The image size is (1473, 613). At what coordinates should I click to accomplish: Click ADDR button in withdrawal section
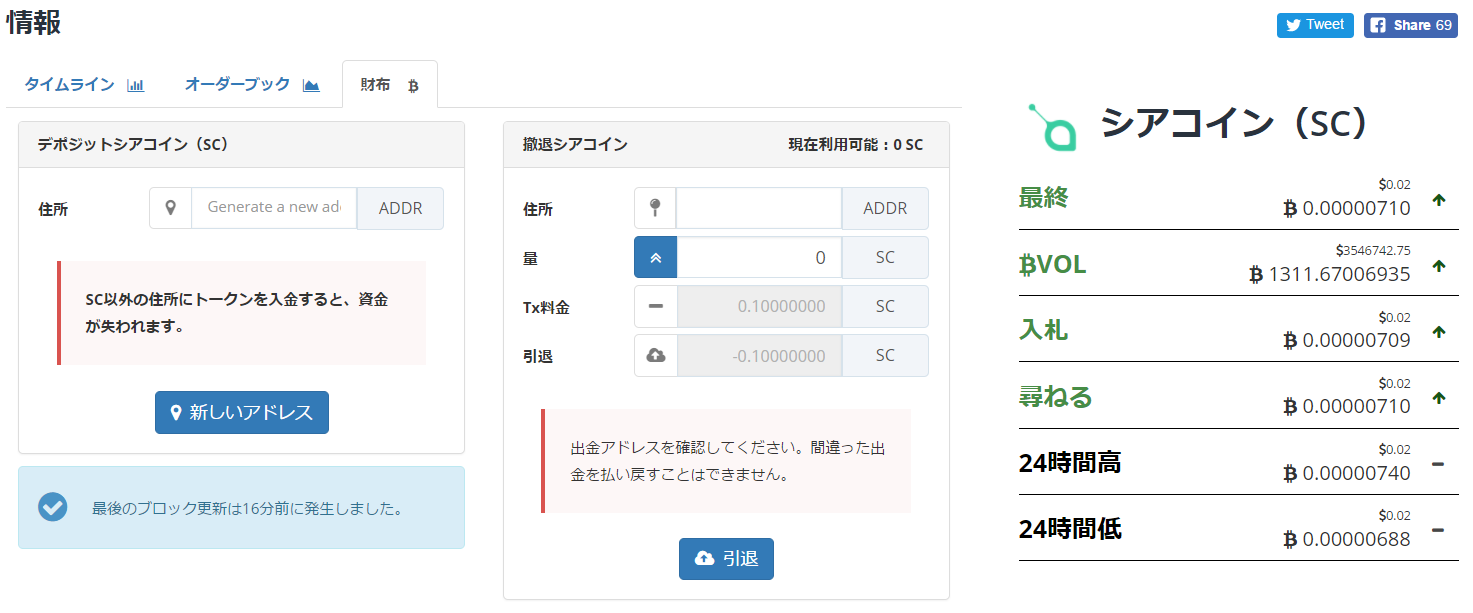[885, 208]
